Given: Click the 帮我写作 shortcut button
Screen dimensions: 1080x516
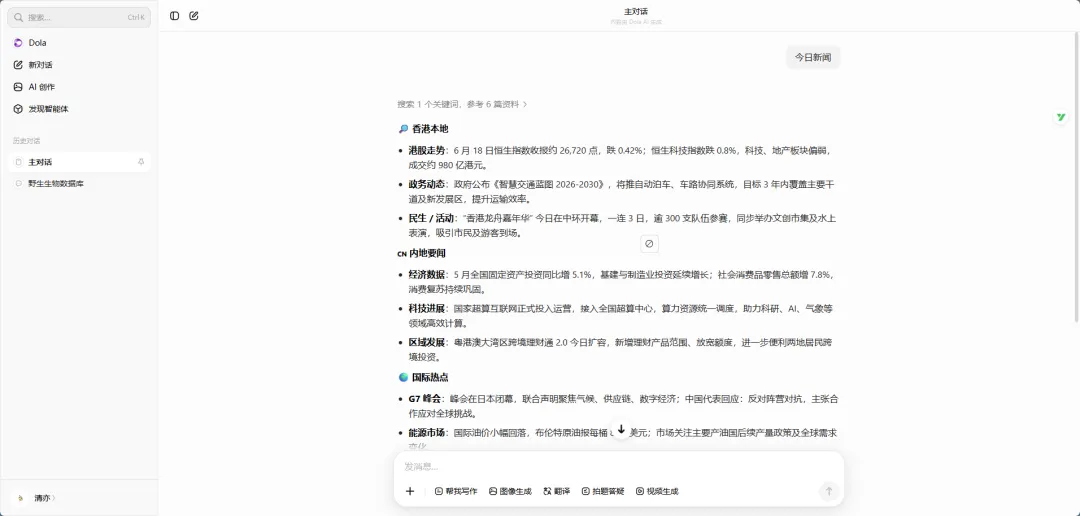Looking at the screenshot, I should click(x=456, y=491).
